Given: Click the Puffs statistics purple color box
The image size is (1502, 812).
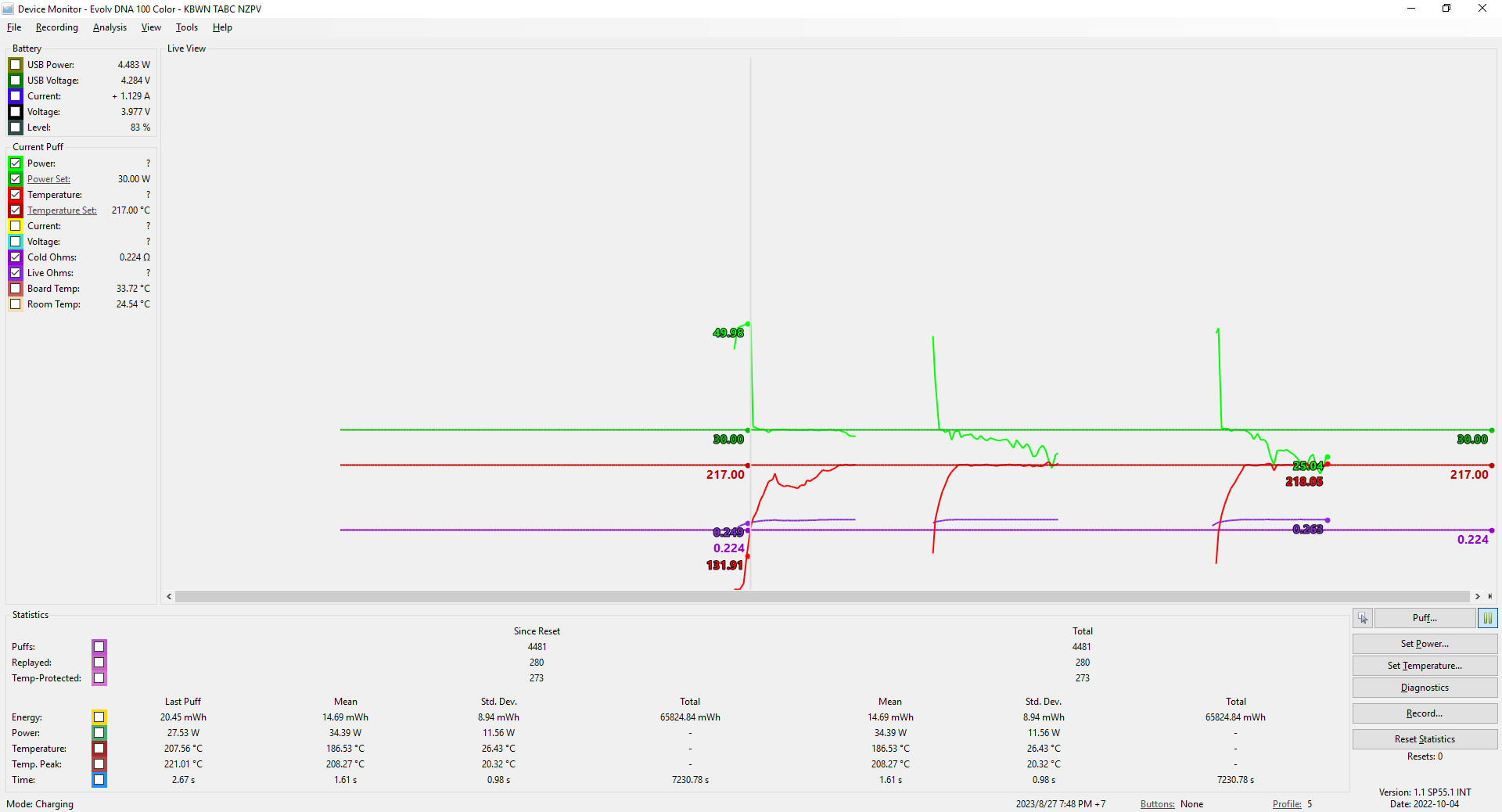Looking at the screenshot, I should 99,647.
